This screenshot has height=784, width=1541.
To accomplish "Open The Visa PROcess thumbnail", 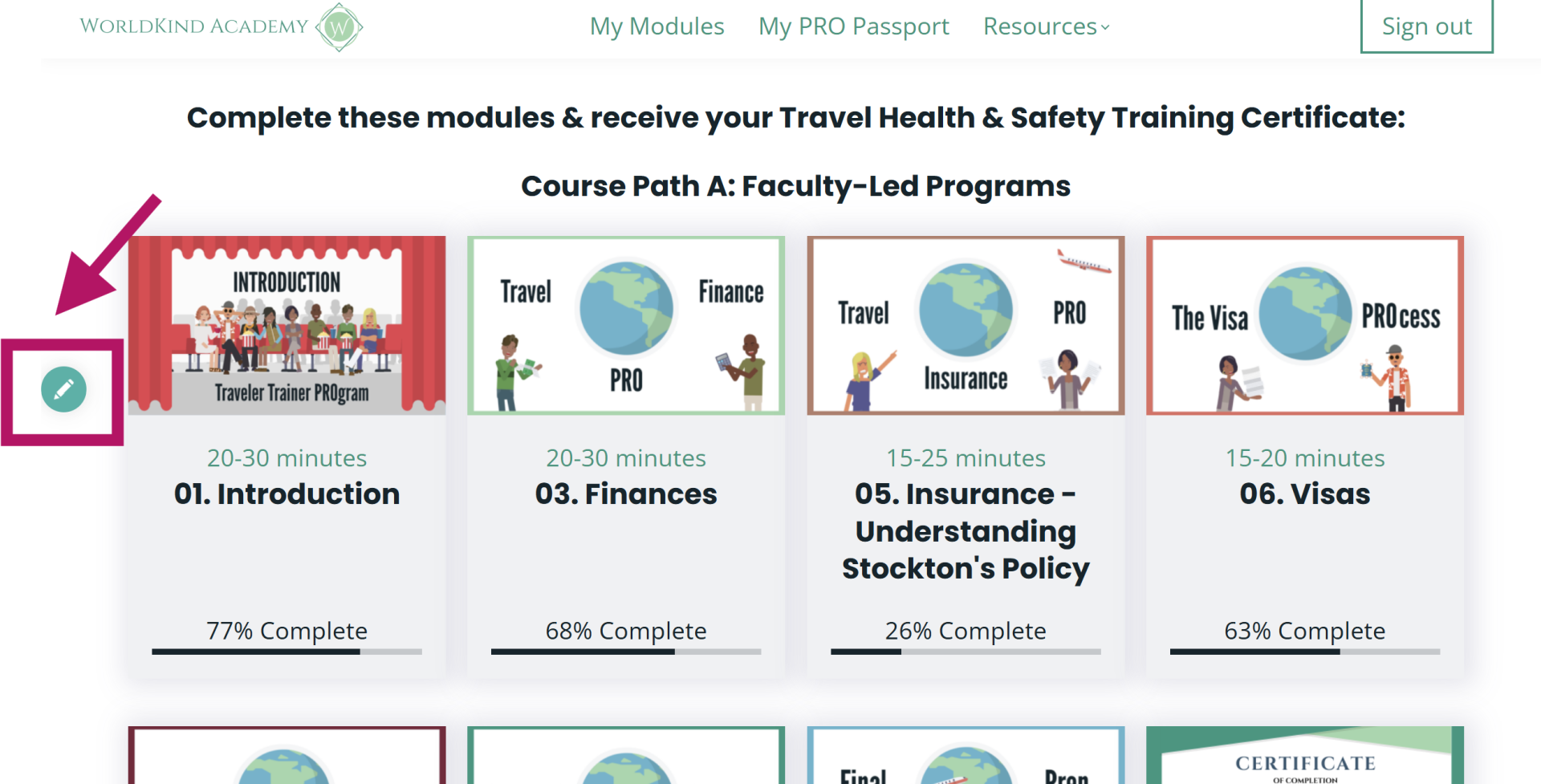I will coord(1305,325).
